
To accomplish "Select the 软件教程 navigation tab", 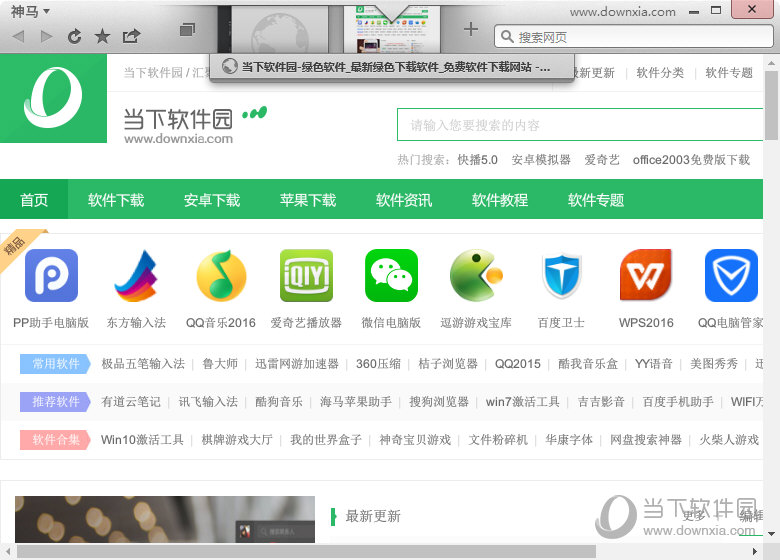I will (500, 199).
